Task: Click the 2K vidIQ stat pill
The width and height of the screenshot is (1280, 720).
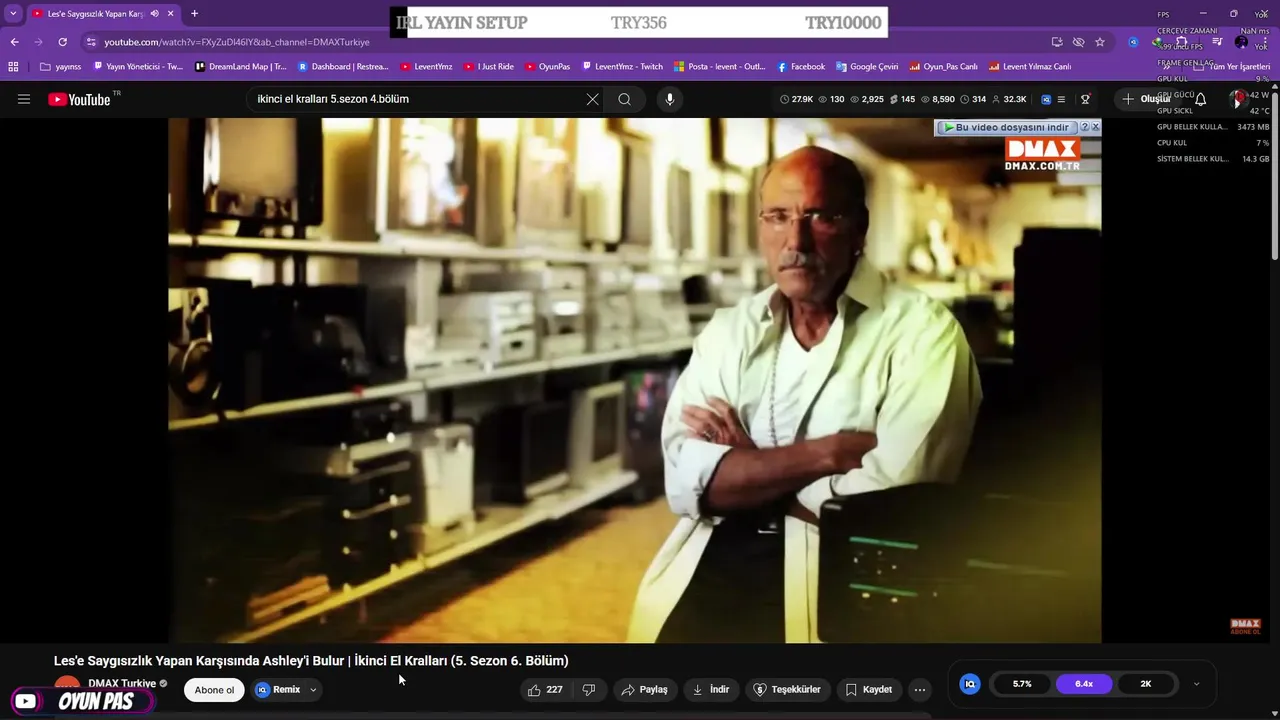Action: [1146, 684]
